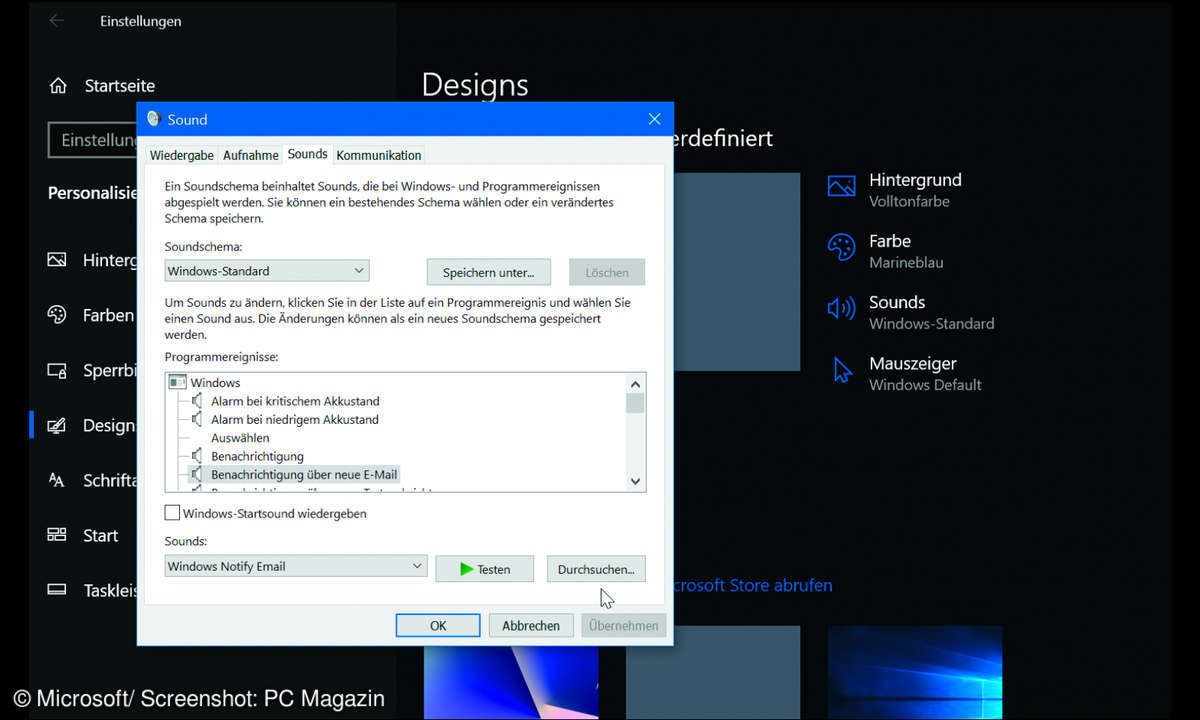The height and width of the screenshot is (720, 1200).
Task: Select the Designs sidebar icon
Action: click(57, 426)
